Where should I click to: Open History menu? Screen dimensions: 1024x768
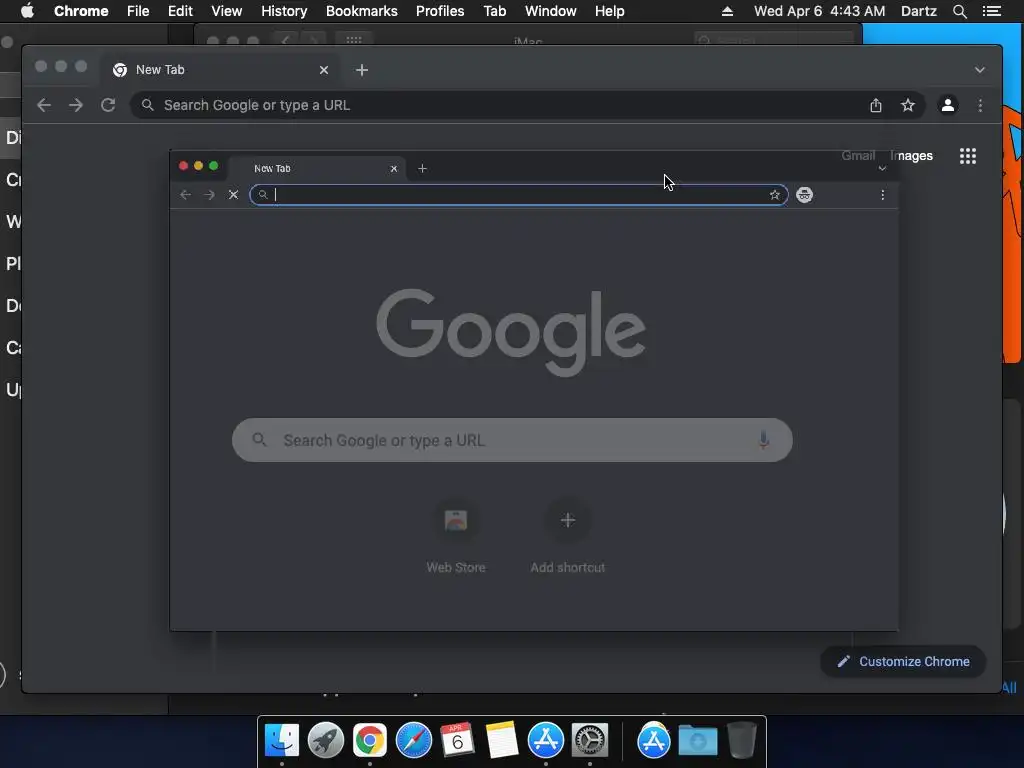(284, 11)
